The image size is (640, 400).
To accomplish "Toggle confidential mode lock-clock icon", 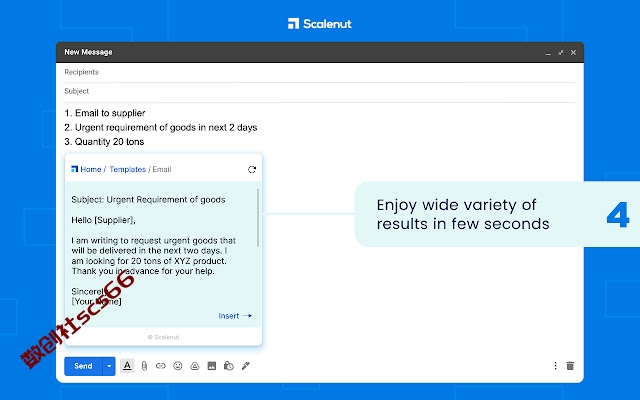I will (x=229, y=366).
